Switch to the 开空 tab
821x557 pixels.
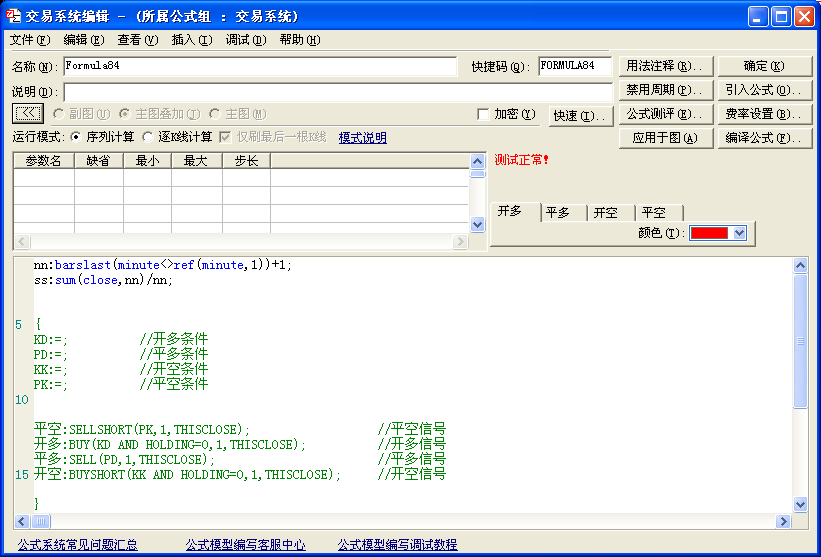click(611, 213)
